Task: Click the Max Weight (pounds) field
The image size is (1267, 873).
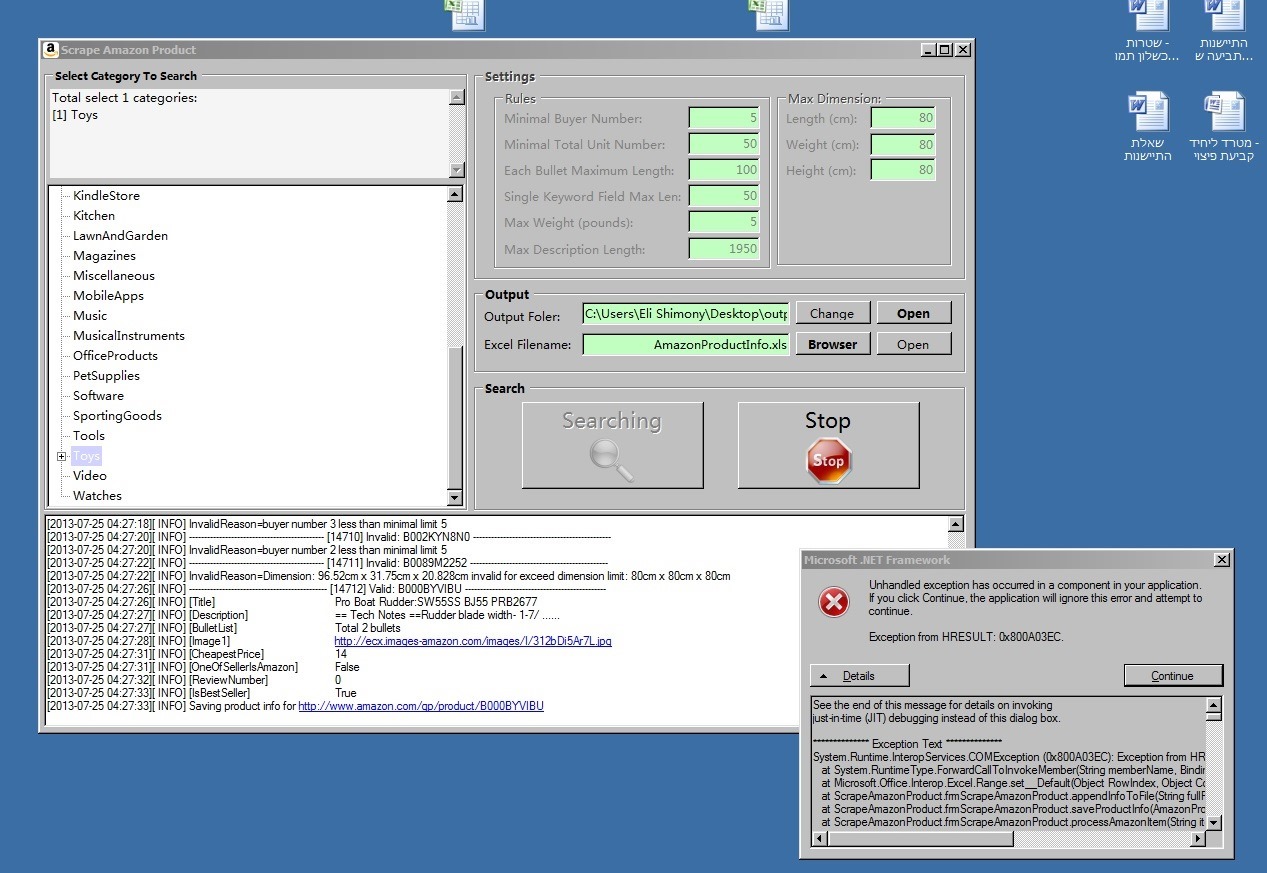Action: coord(724,222)
